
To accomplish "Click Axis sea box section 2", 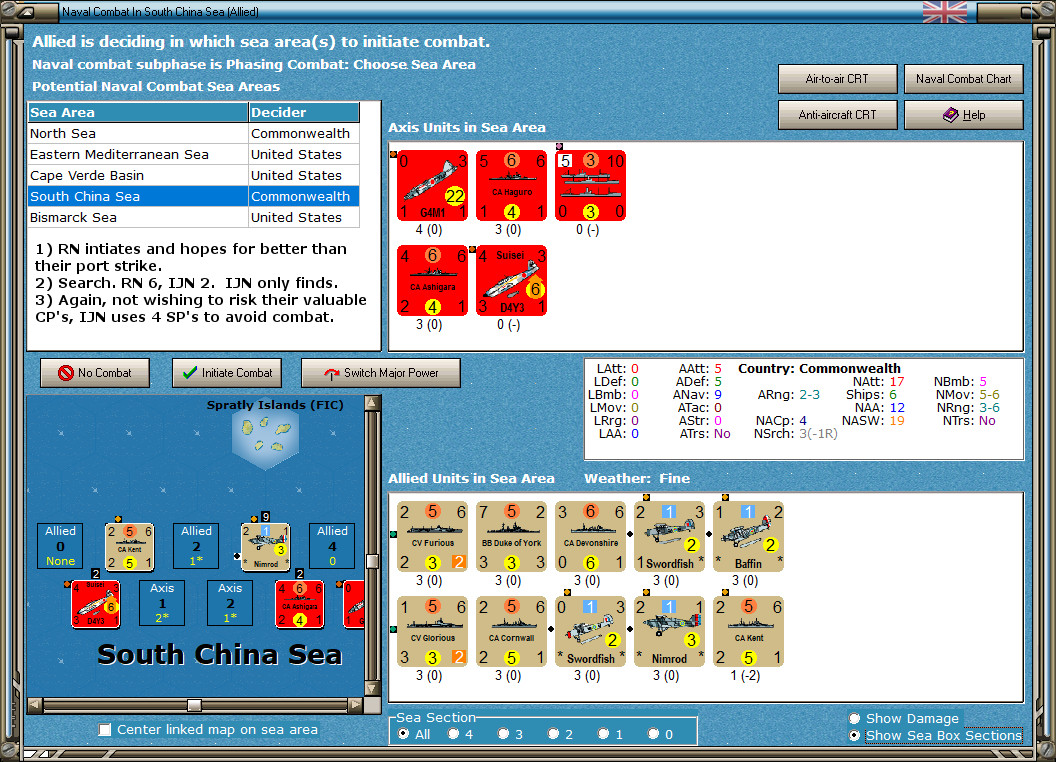I will pyautogui.click(x=230, y=603).
